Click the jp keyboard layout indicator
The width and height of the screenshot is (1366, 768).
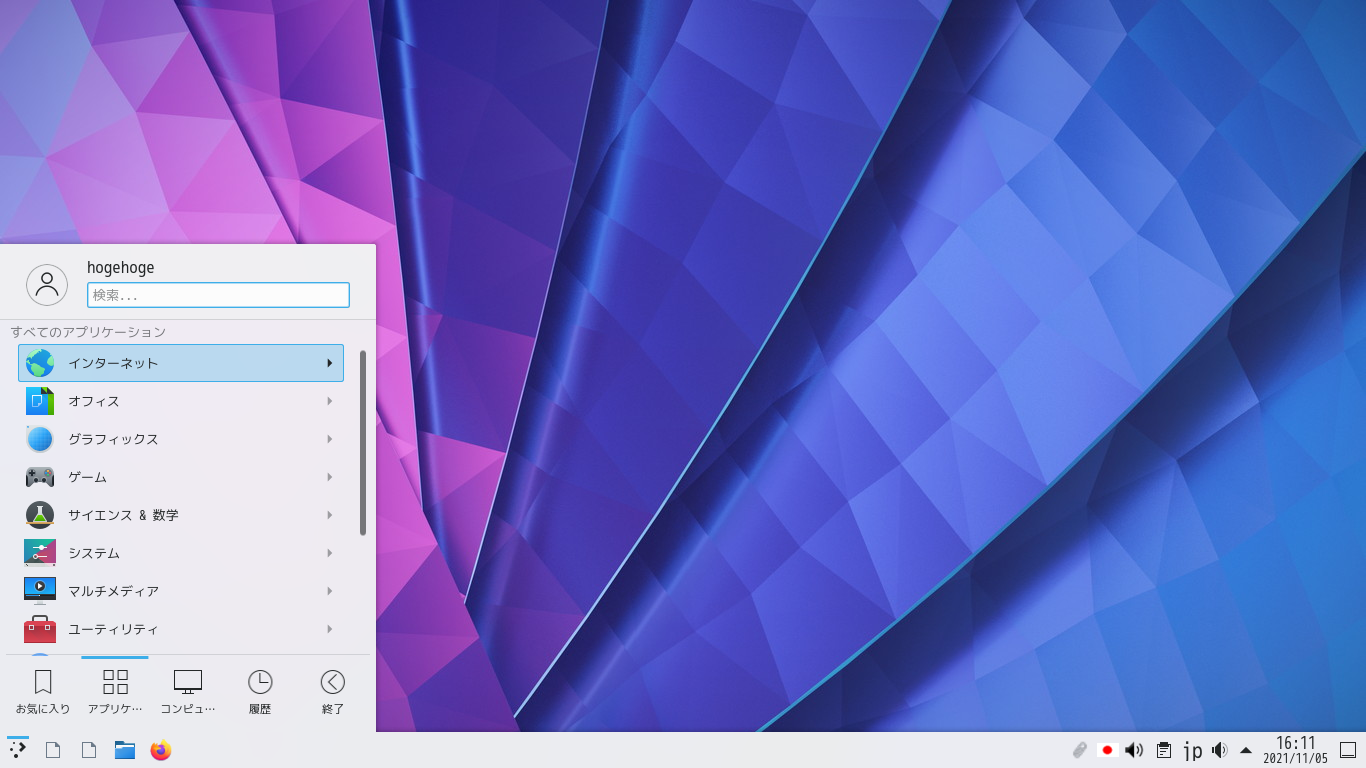click(x=1192, y=750)
